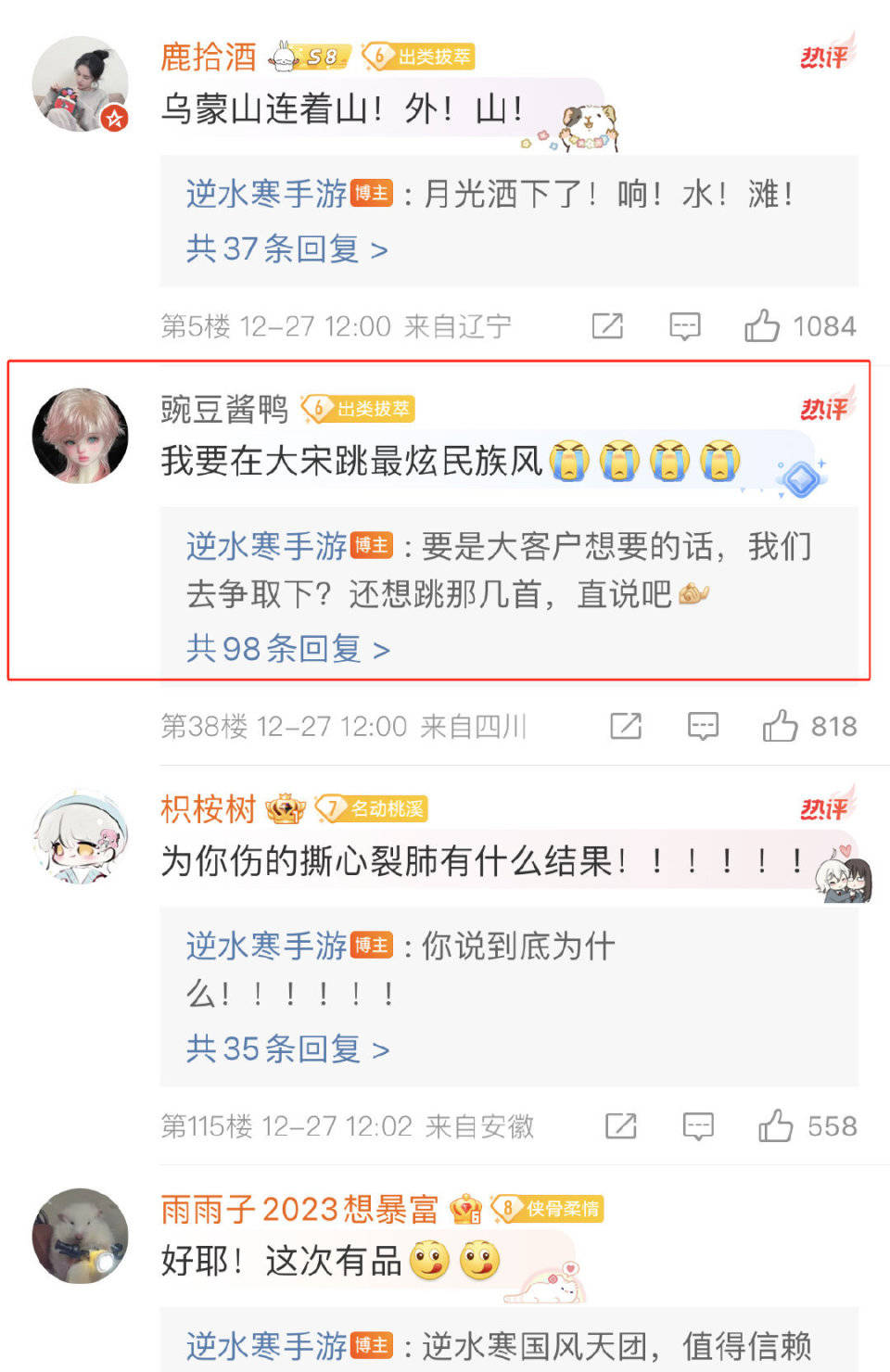Tap the 侠骨柔情 level 8 badge
Image resolution: width=890 pixels, height=1372 pixels.
547,1208
